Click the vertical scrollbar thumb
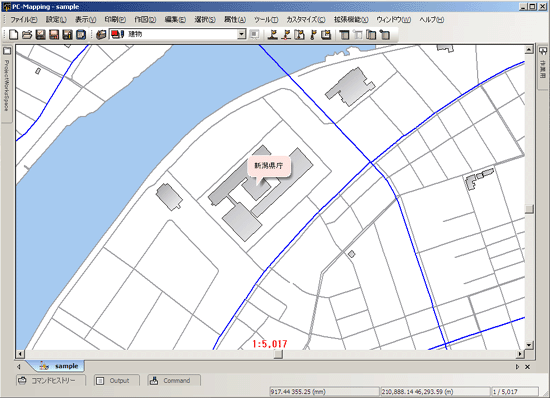Viewport: 550px width, 398px height. tap(529, 209)
